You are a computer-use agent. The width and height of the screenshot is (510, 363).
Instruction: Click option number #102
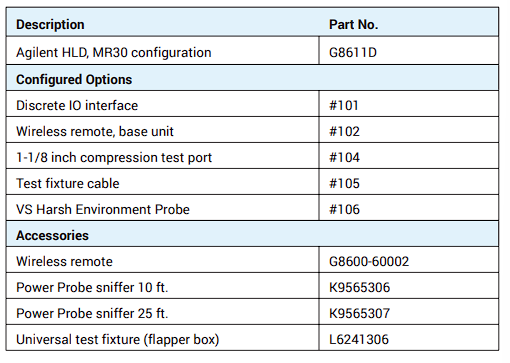coord(344,132)
